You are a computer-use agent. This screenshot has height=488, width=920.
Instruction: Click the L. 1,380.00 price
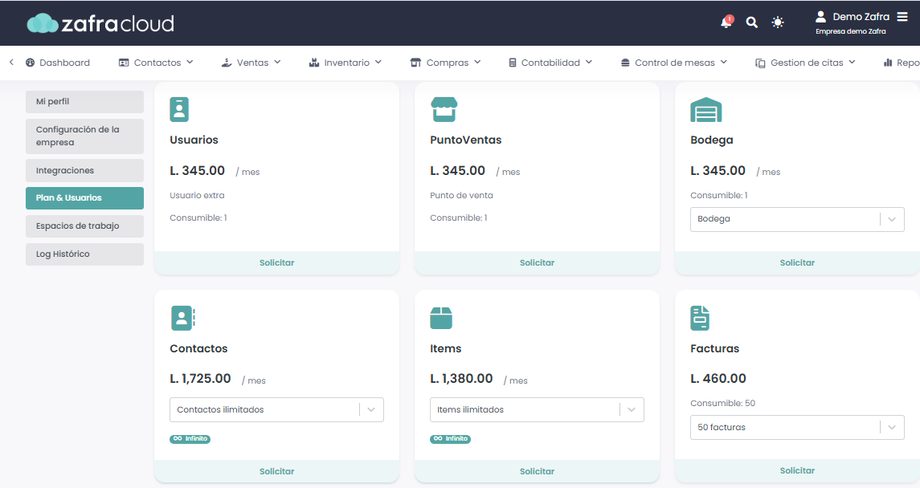(461, 379)
